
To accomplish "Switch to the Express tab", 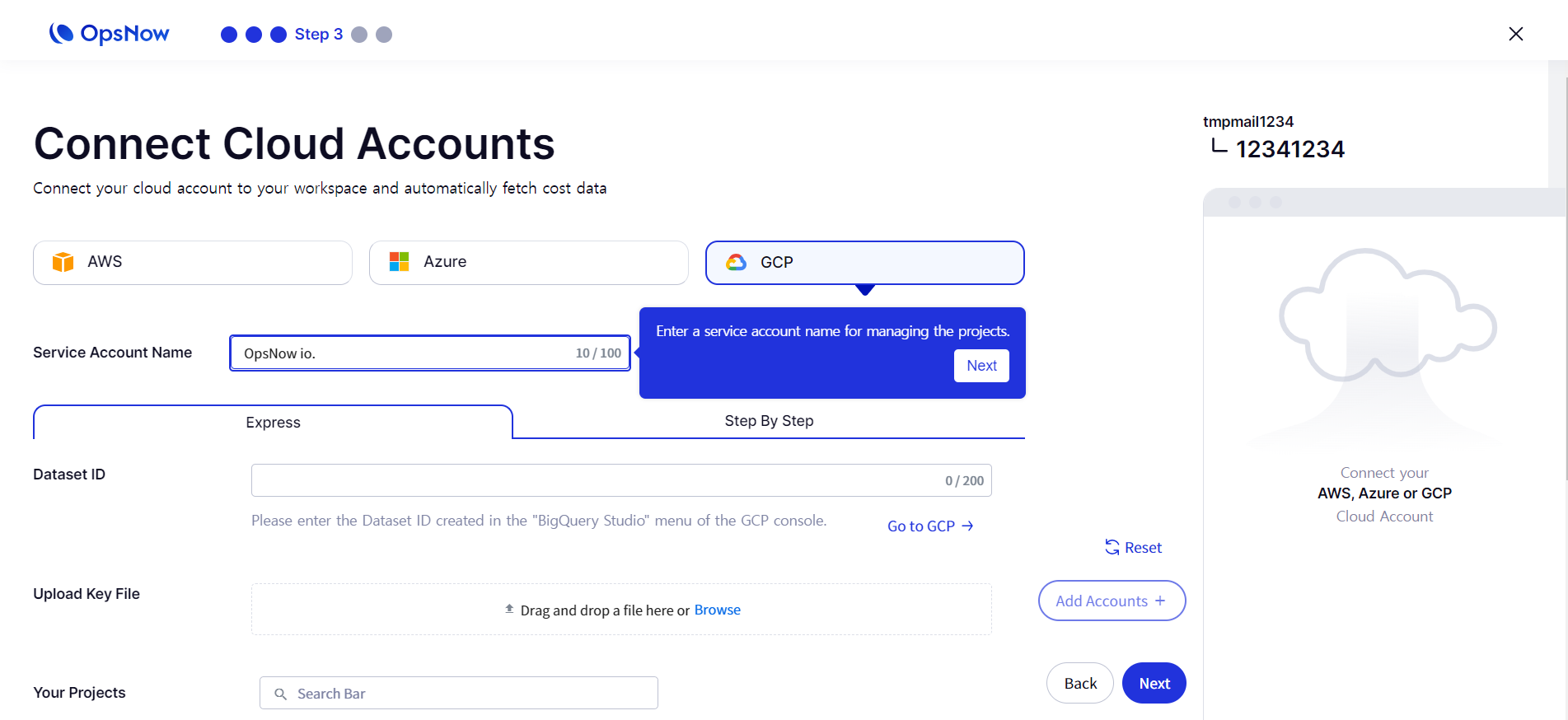I will pos(273,423).
